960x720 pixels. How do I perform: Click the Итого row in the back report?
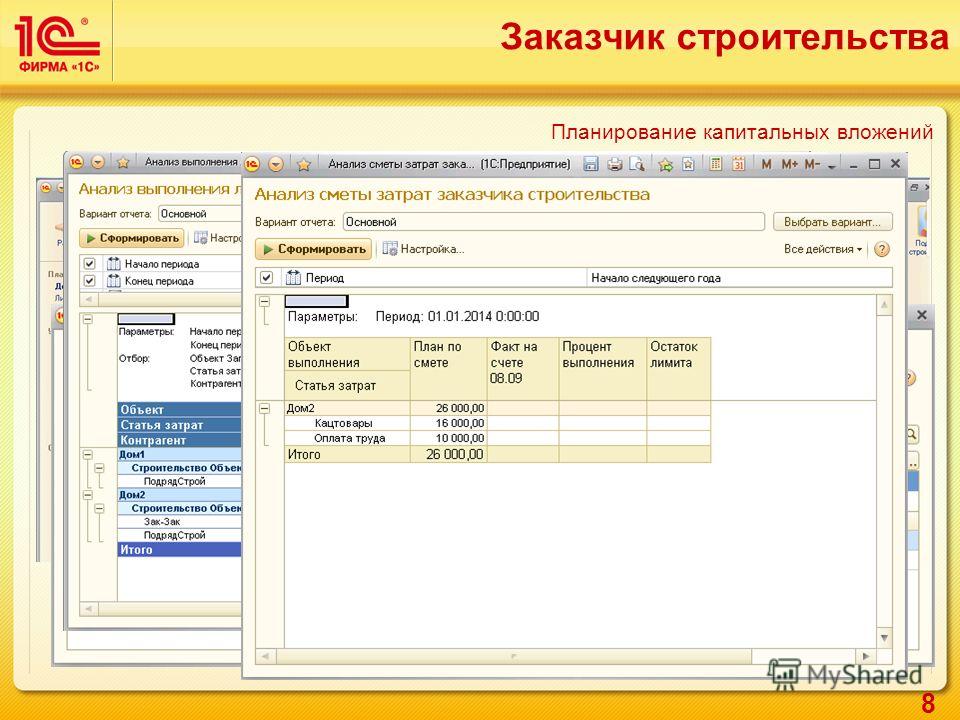[179, 550]
